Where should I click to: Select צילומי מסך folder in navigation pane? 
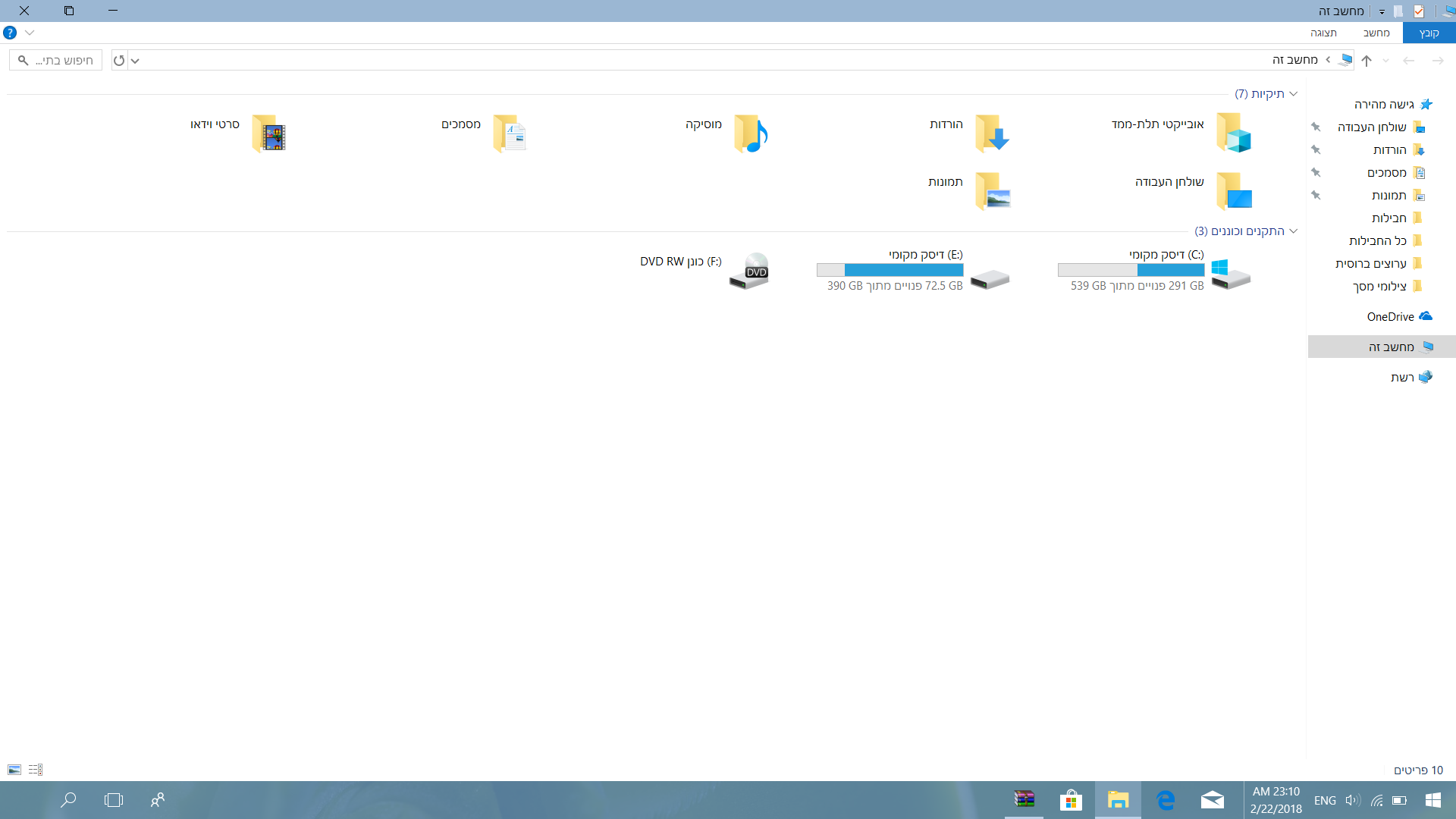(1389, 287)
